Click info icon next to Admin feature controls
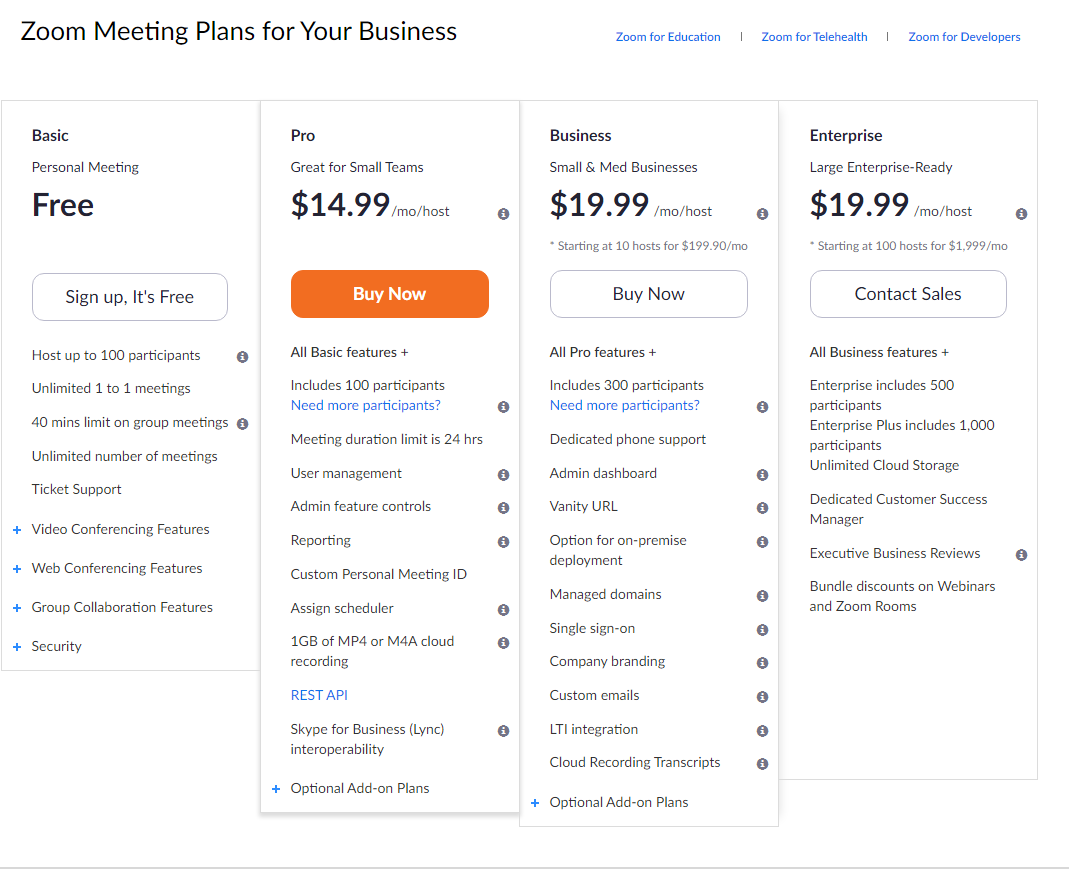This screenshot has width=1069, height=872. click(503, 508)
